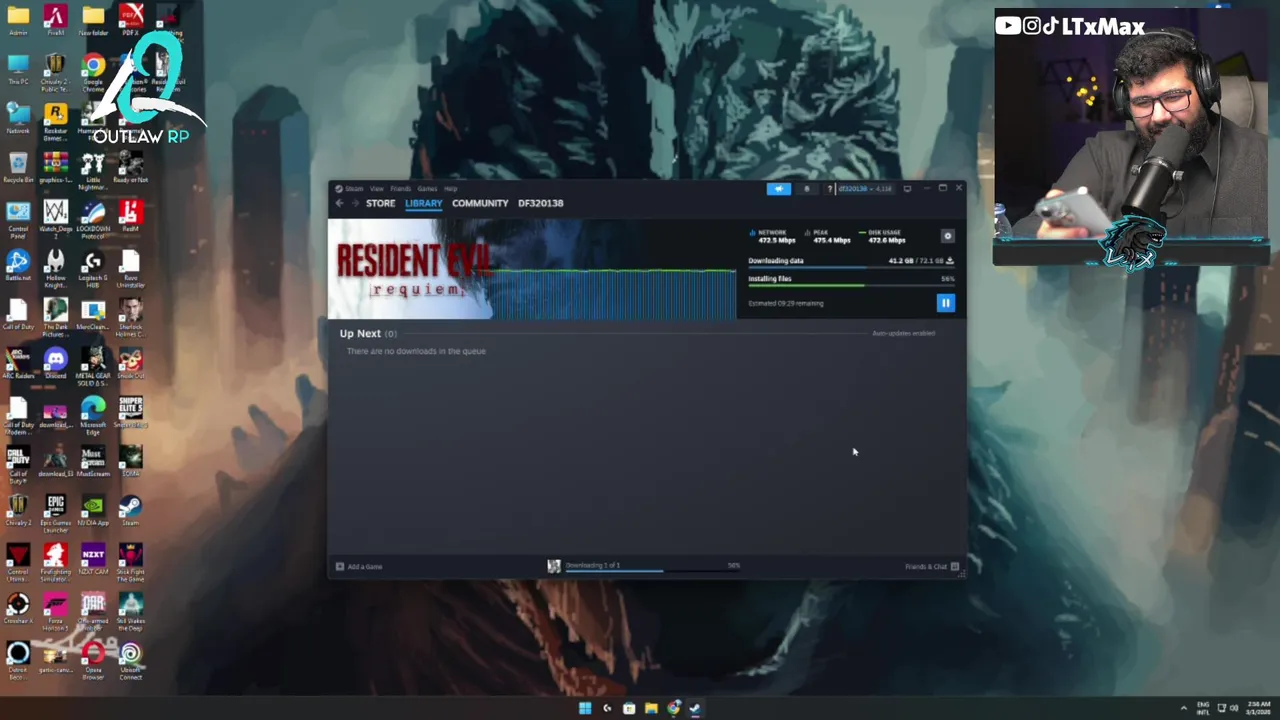The image size is (1280, 720).
Task: Select the Battle.net desktop shortcut
Action: (18, 267)
